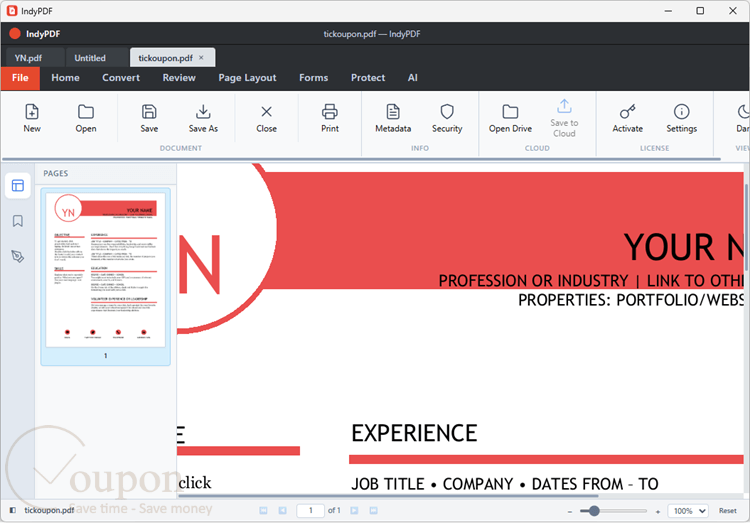
Task: Close the tickoupon.pdf tab
Action: (201, 57)
